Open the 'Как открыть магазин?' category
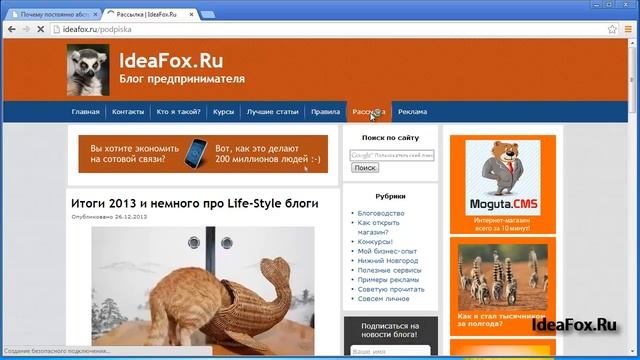This screenshot has width=640, height=360. (x=378, y=227)
